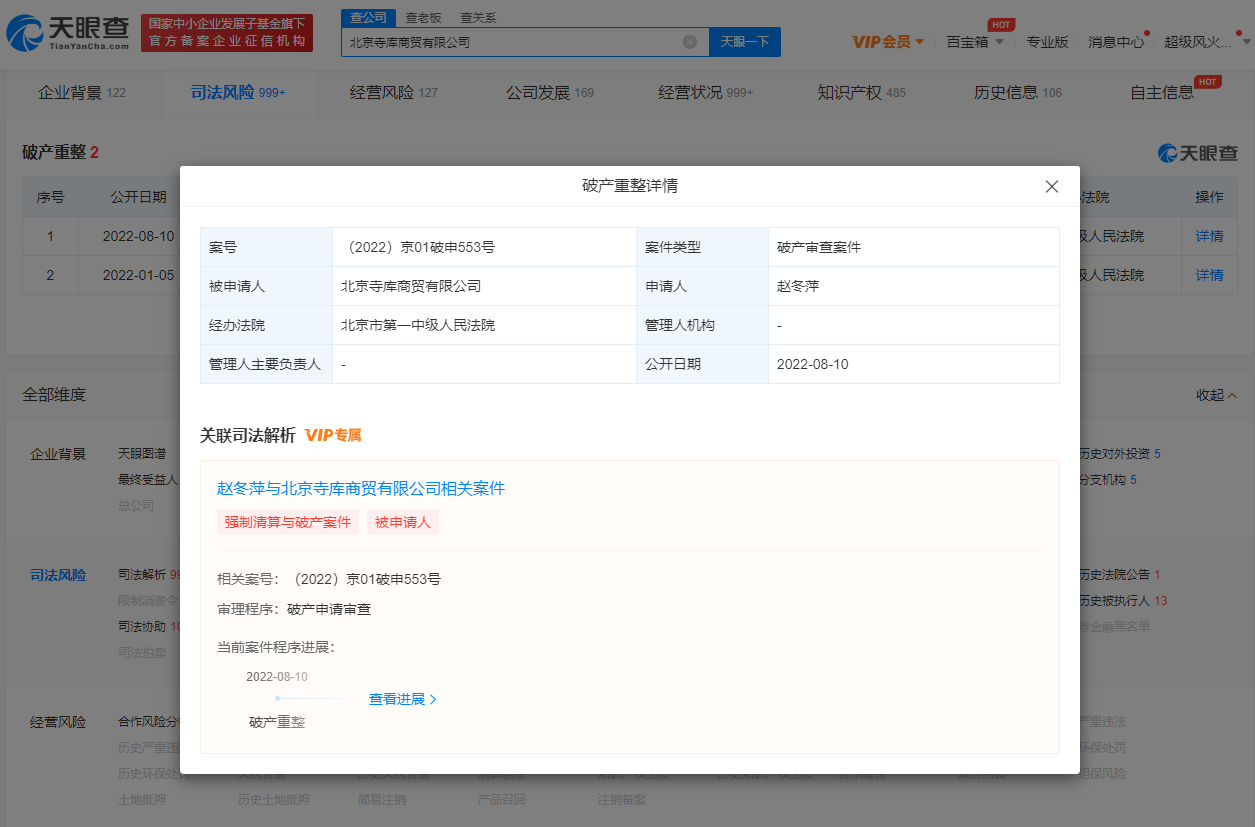Click the 被申请人 tag
Image resolution: width=1255 pixels, height=827 pixels.
[402, 522]
